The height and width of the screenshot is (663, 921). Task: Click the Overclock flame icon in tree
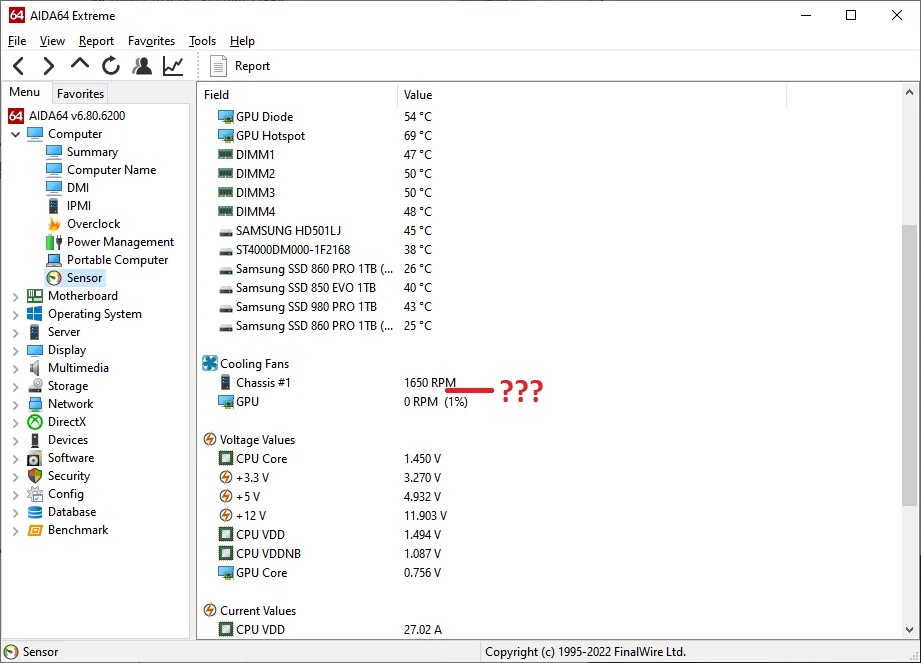(x=54, y=224)
